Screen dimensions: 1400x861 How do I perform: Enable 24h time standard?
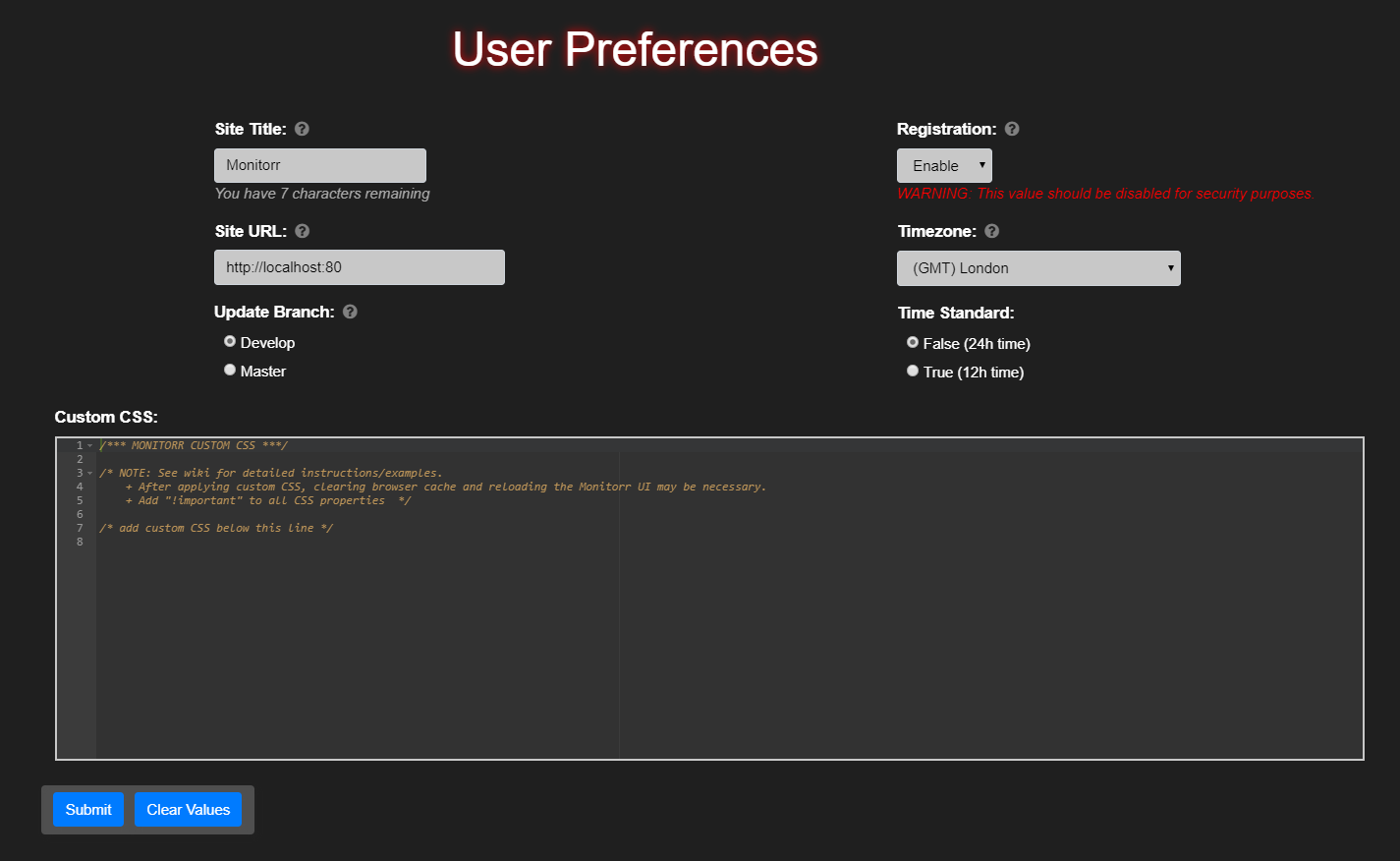(912, 341)
